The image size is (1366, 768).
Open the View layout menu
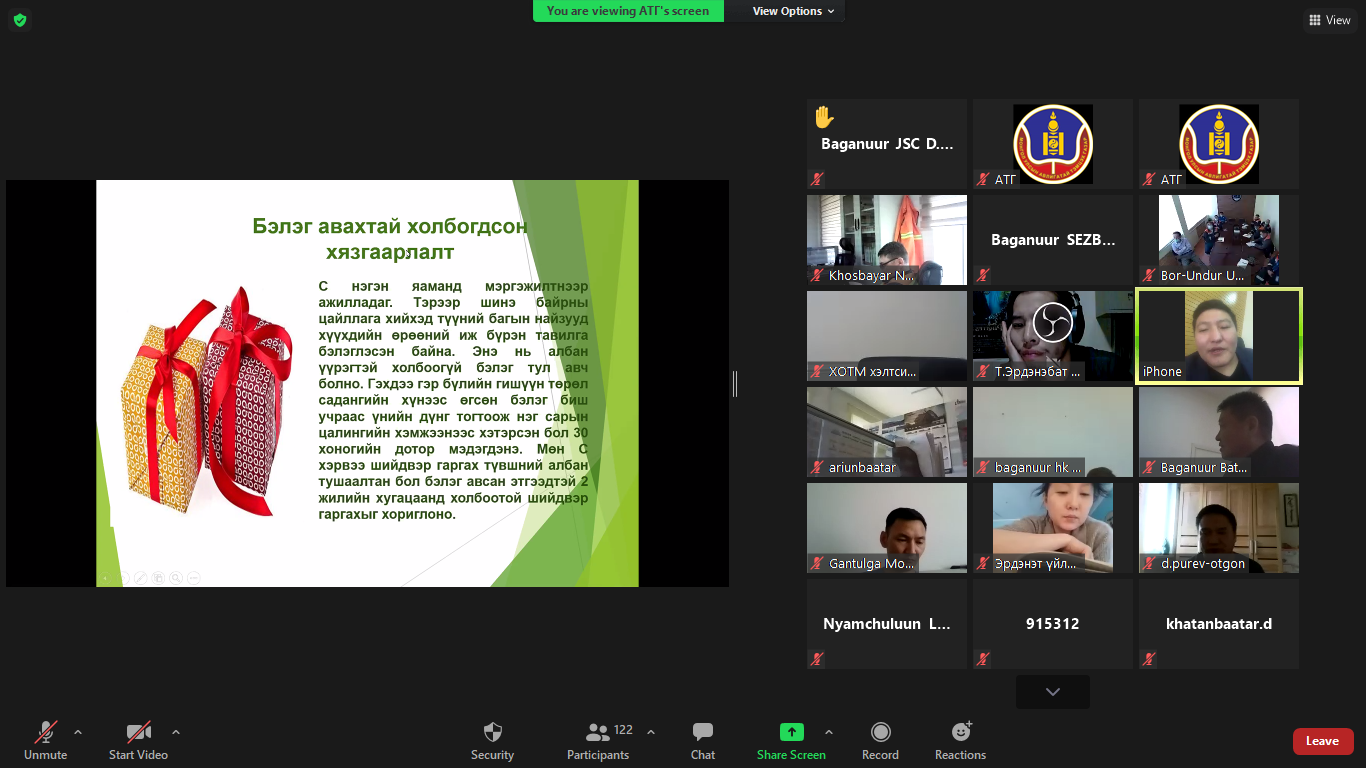(x=1329, y=20)
